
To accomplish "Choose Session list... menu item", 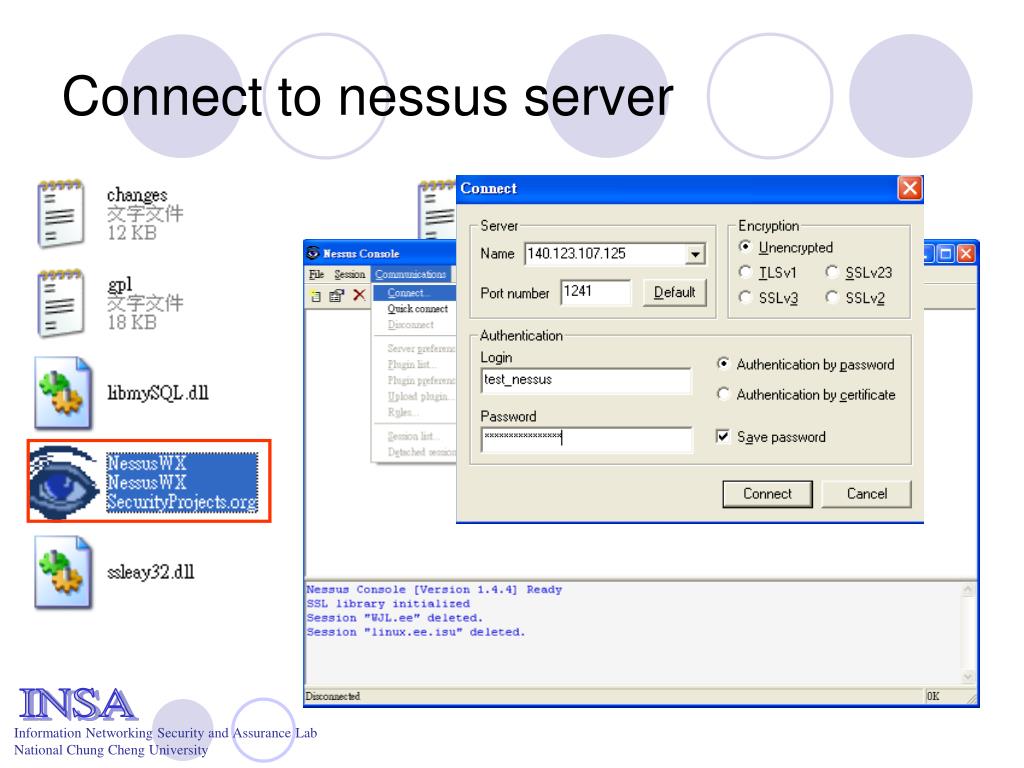I will [414, 436].
